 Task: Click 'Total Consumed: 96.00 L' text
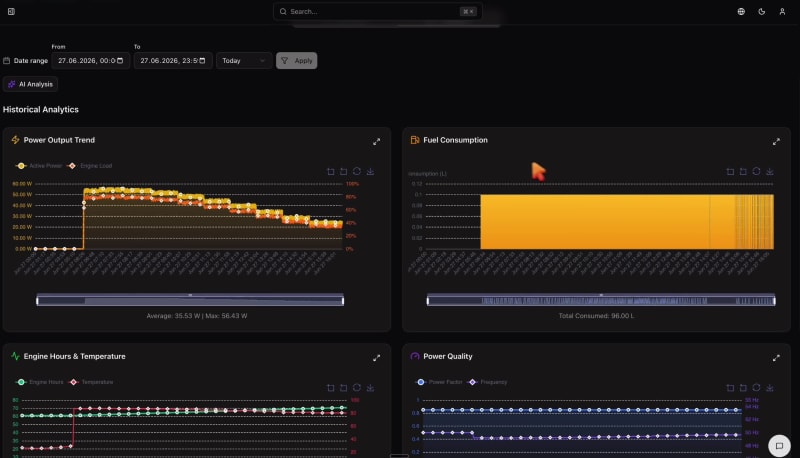596,316
